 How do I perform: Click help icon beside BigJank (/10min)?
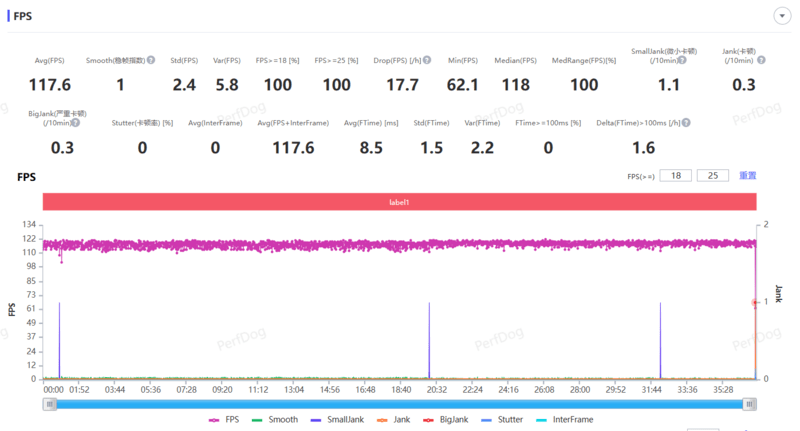(74, 123)
